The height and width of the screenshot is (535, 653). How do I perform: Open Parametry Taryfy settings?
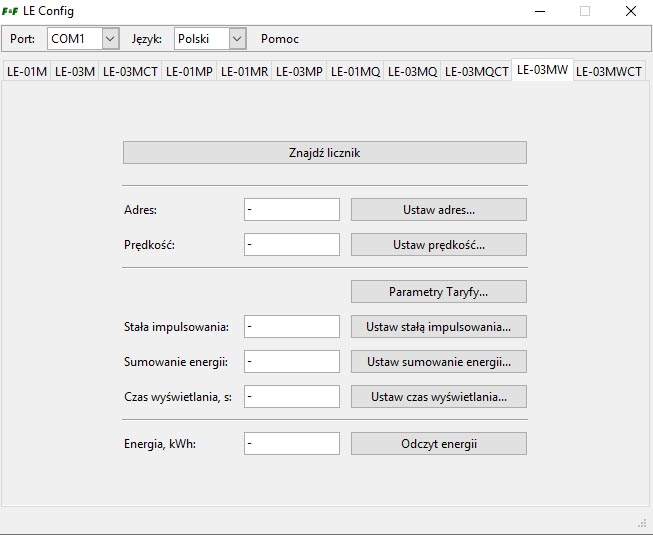pyautogui.click(x=439, y=291)
